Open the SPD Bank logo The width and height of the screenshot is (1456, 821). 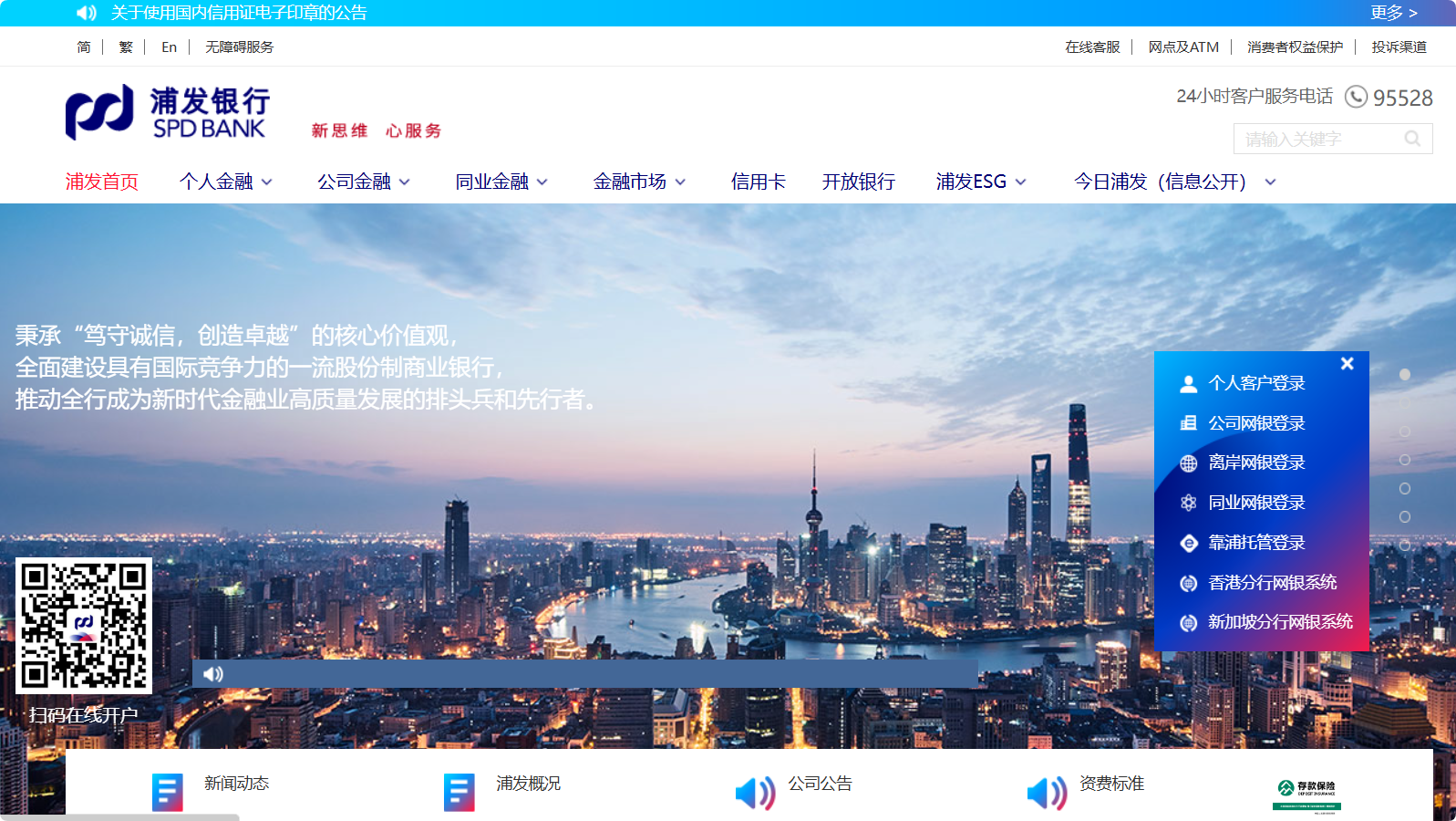click(168, 112)
